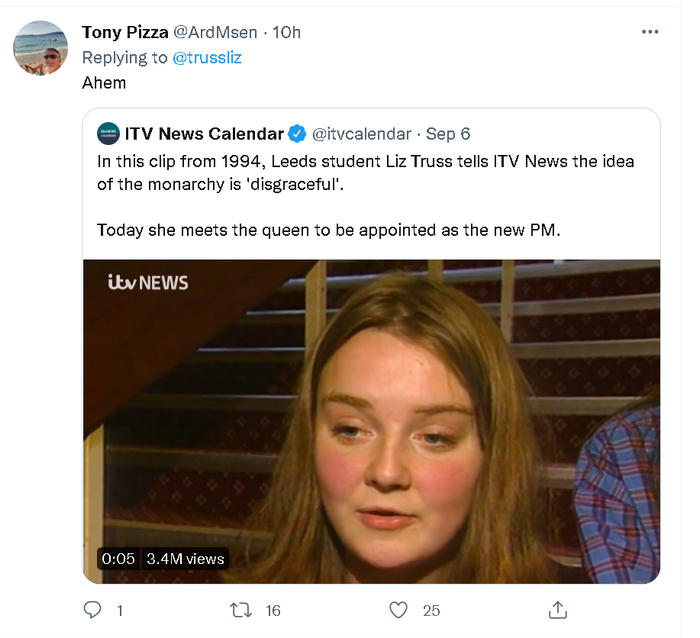Open the @ArdMsen handle
The width and height of the screenshot is (700, 638).
point(220,32)
